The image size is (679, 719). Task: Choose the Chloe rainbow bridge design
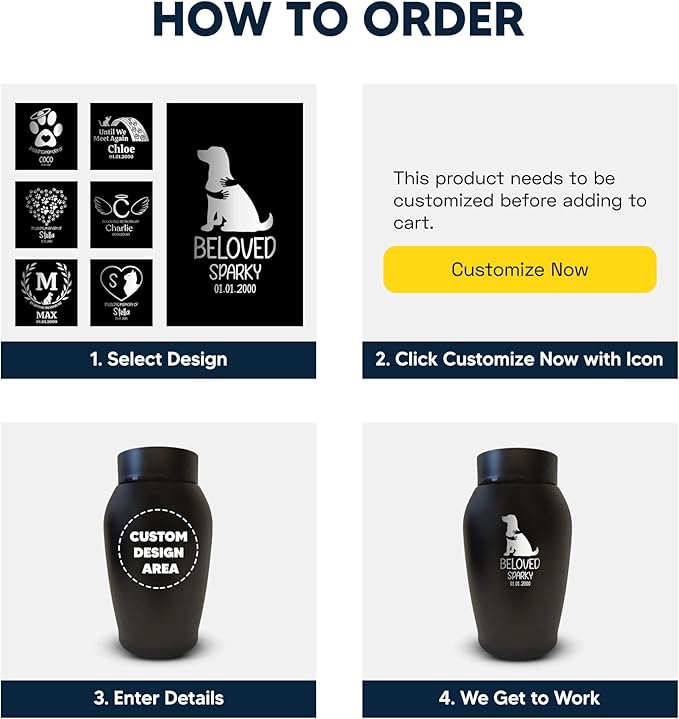(x=121, y=136)
